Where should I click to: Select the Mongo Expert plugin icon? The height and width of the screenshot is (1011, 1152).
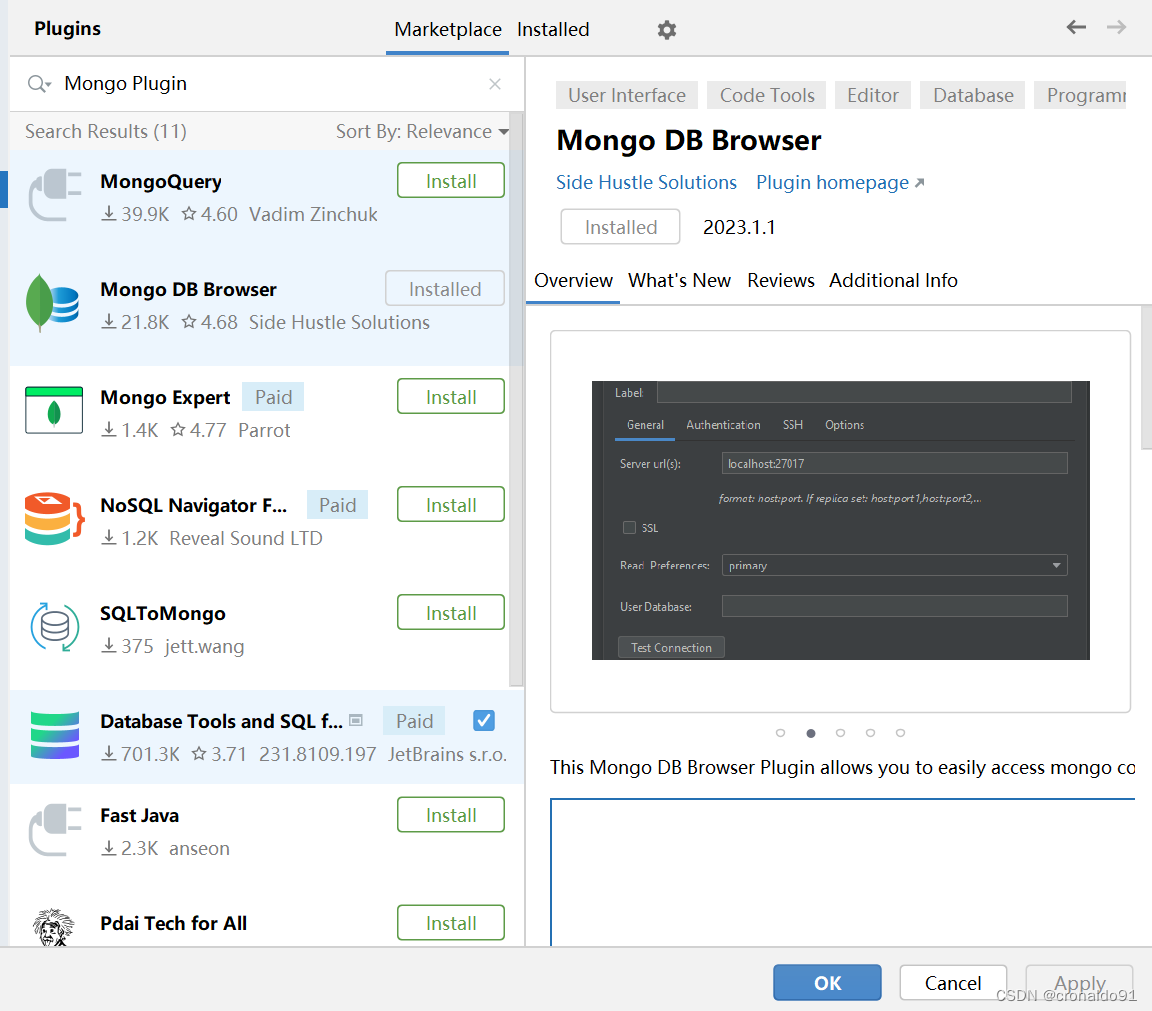pyautogui.click(x=54, y=411)
